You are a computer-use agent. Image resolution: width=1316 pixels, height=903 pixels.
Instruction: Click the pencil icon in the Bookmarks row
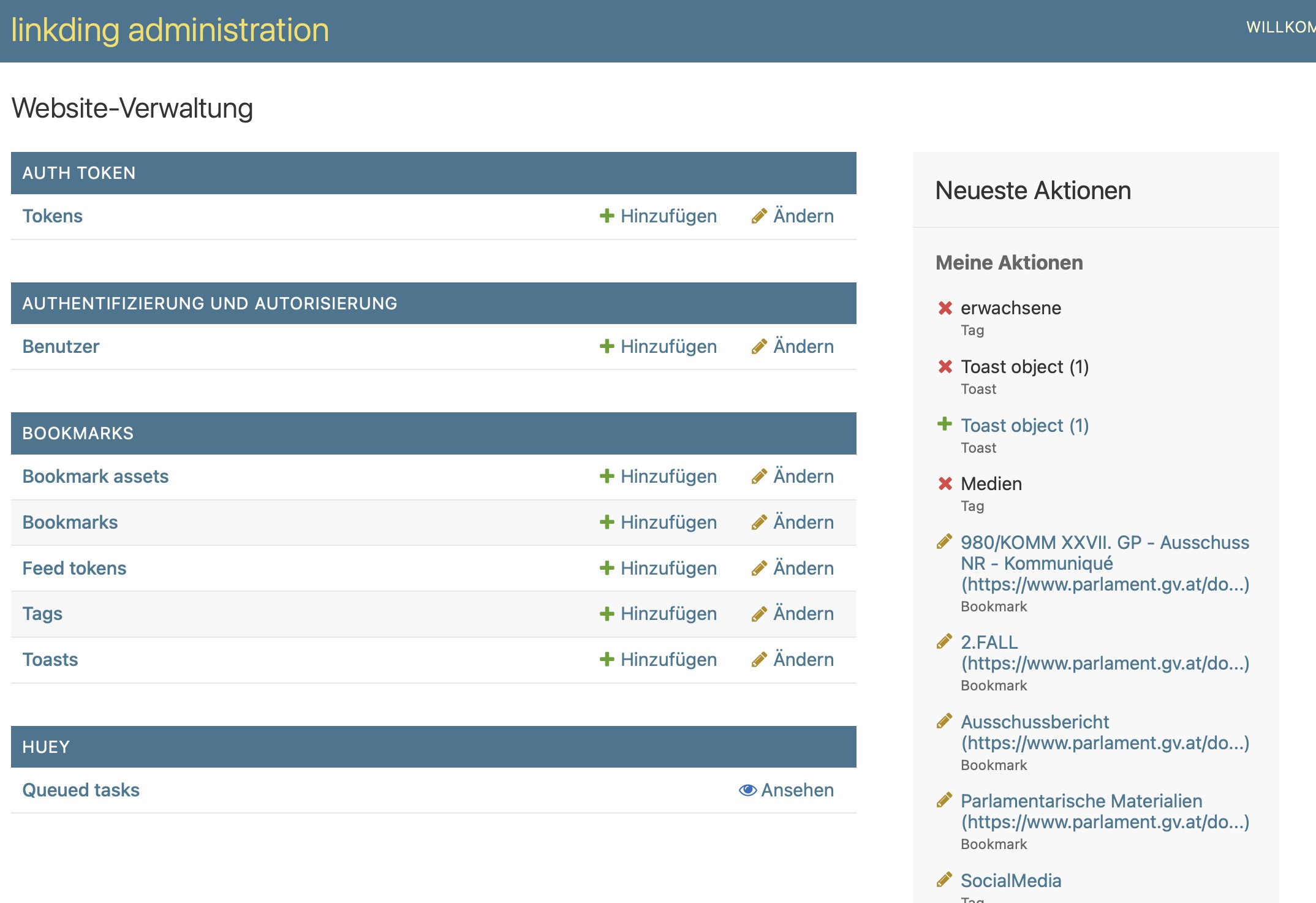[759, 522]
